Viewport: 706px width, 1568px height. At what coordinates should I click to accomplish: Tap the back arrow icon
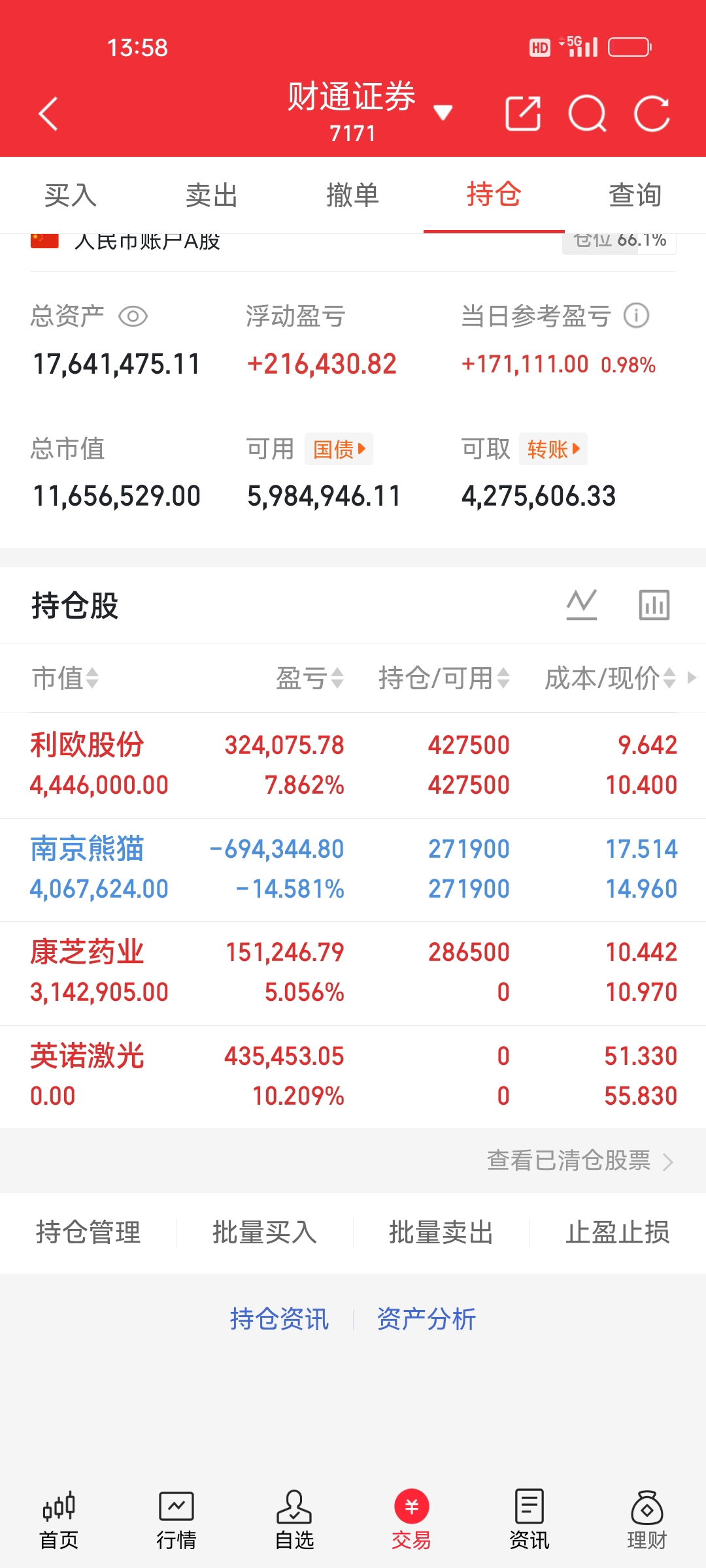click(49, 114)
